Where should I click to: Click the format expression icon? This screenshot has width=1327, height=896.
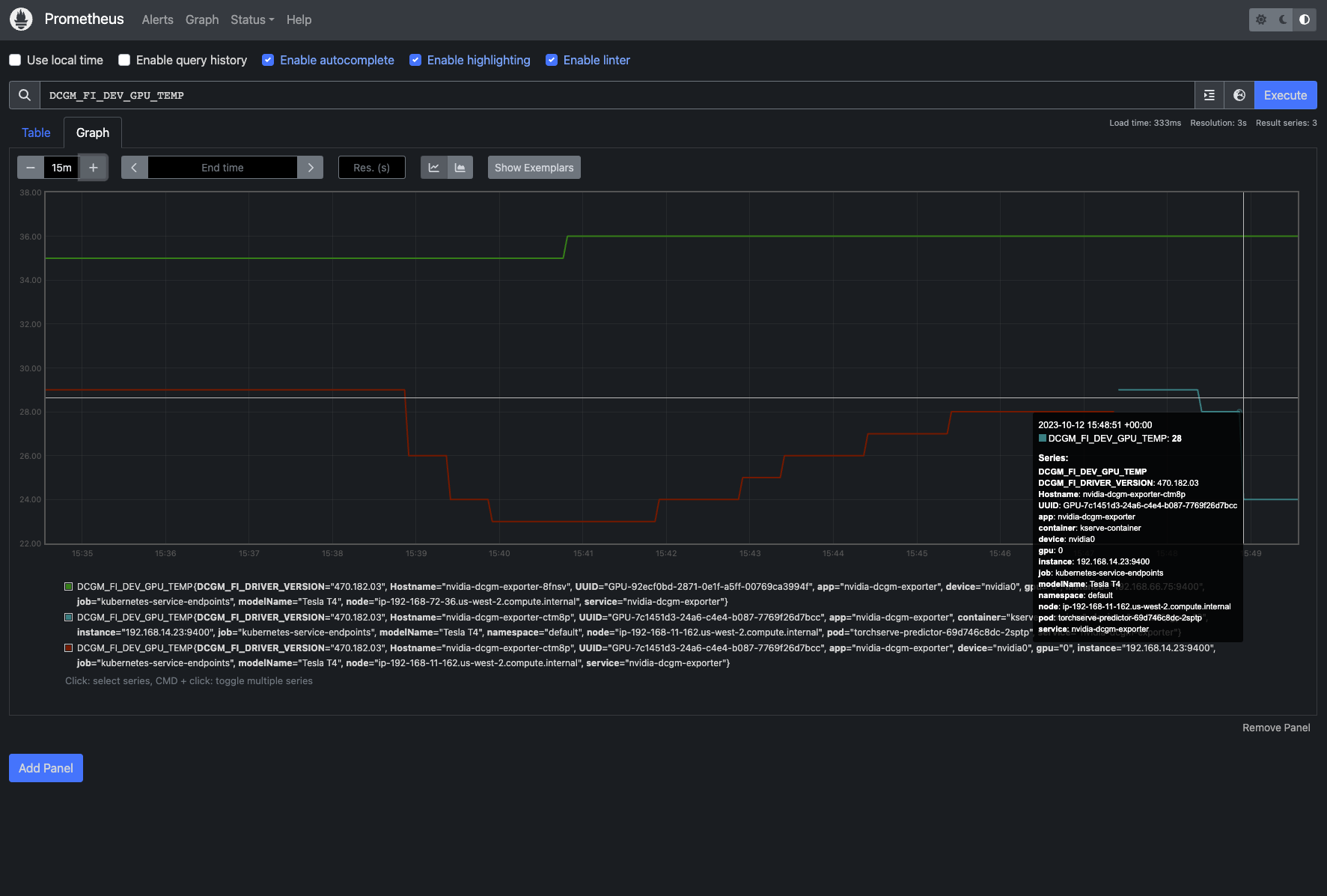click(x=1209, y=95)
